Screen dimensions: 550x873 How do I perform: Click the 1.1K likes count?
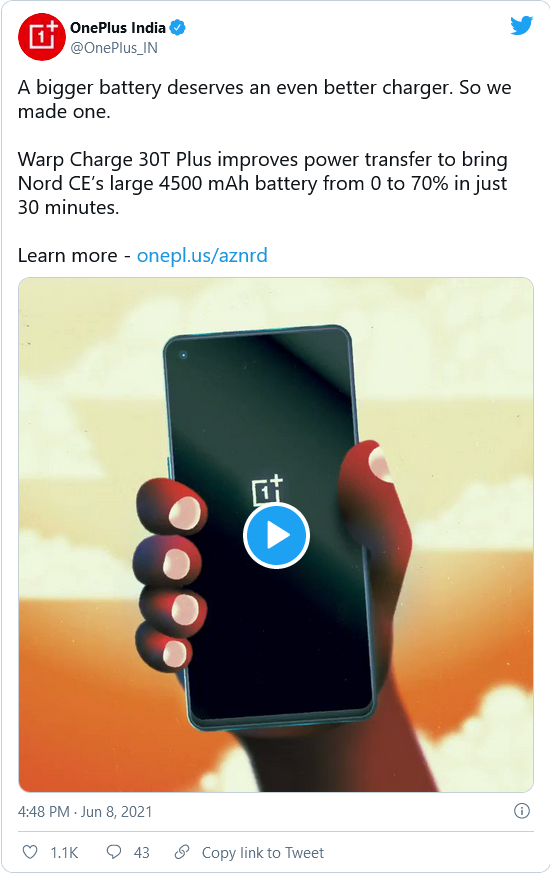tap(64, 852)
